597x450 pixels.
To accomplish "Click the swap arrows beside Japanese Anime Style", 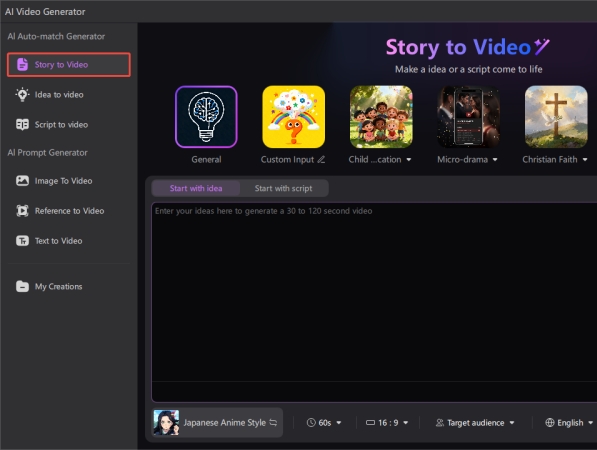I will click(x=273, y=423).
